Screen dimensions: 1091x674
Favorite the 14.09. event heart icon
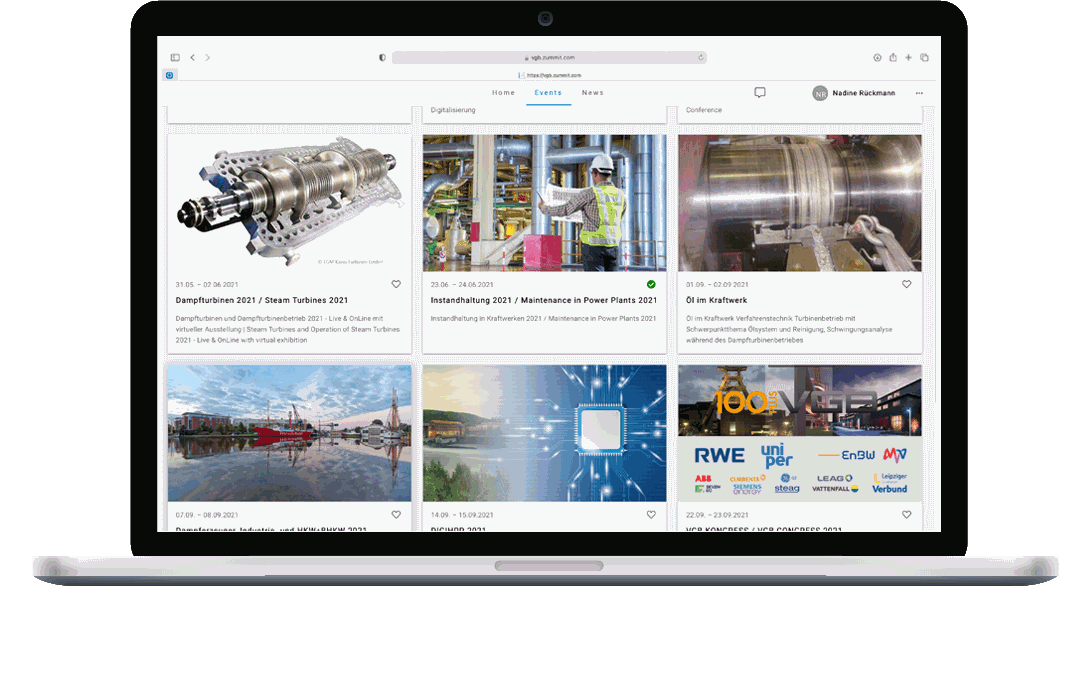pyautogui.click(x=651, y=515)
